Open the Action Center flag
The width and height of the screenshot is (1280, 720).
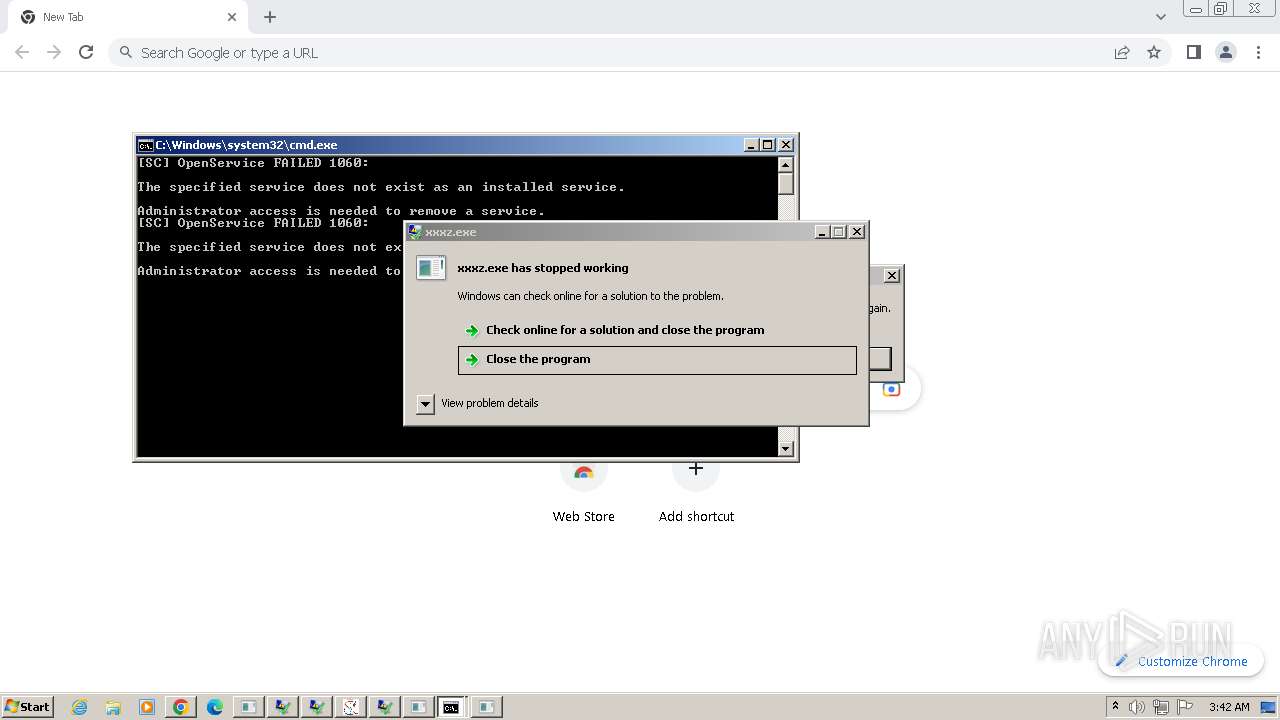1185,707
